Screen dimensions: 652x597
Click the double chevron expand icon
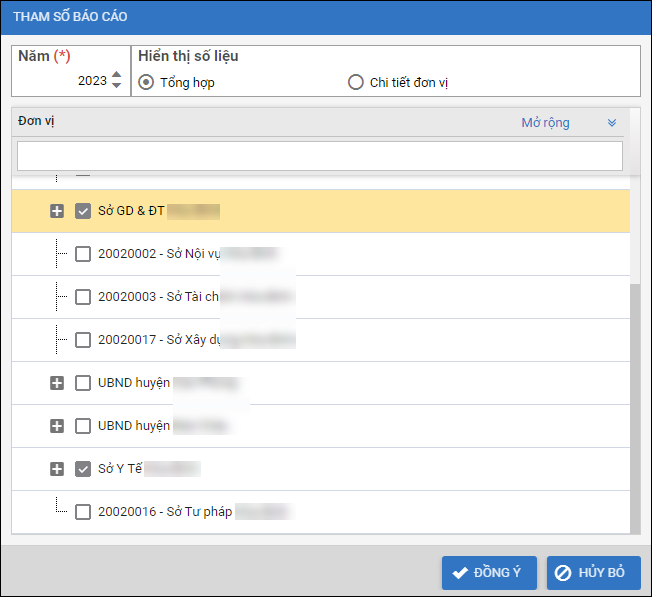tap(612, 123)
